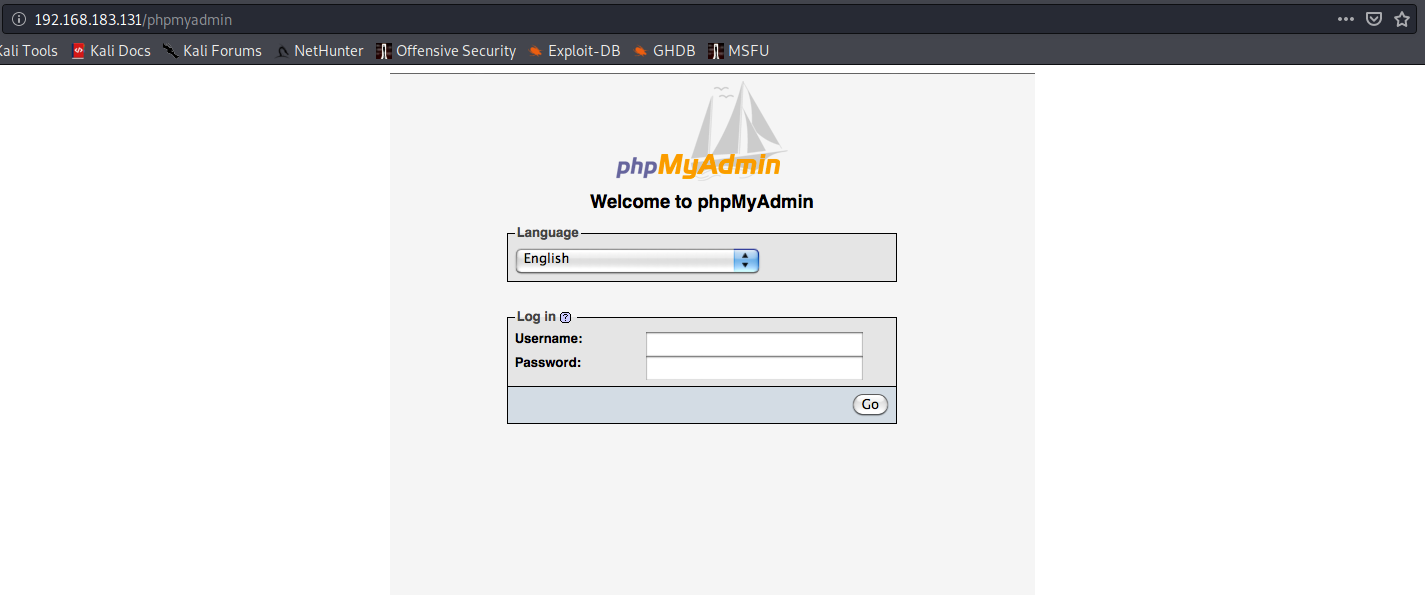Screen dimensions: 1425x616
Task: Open the Kali Docs bookmark
Action: click(111, 51)
